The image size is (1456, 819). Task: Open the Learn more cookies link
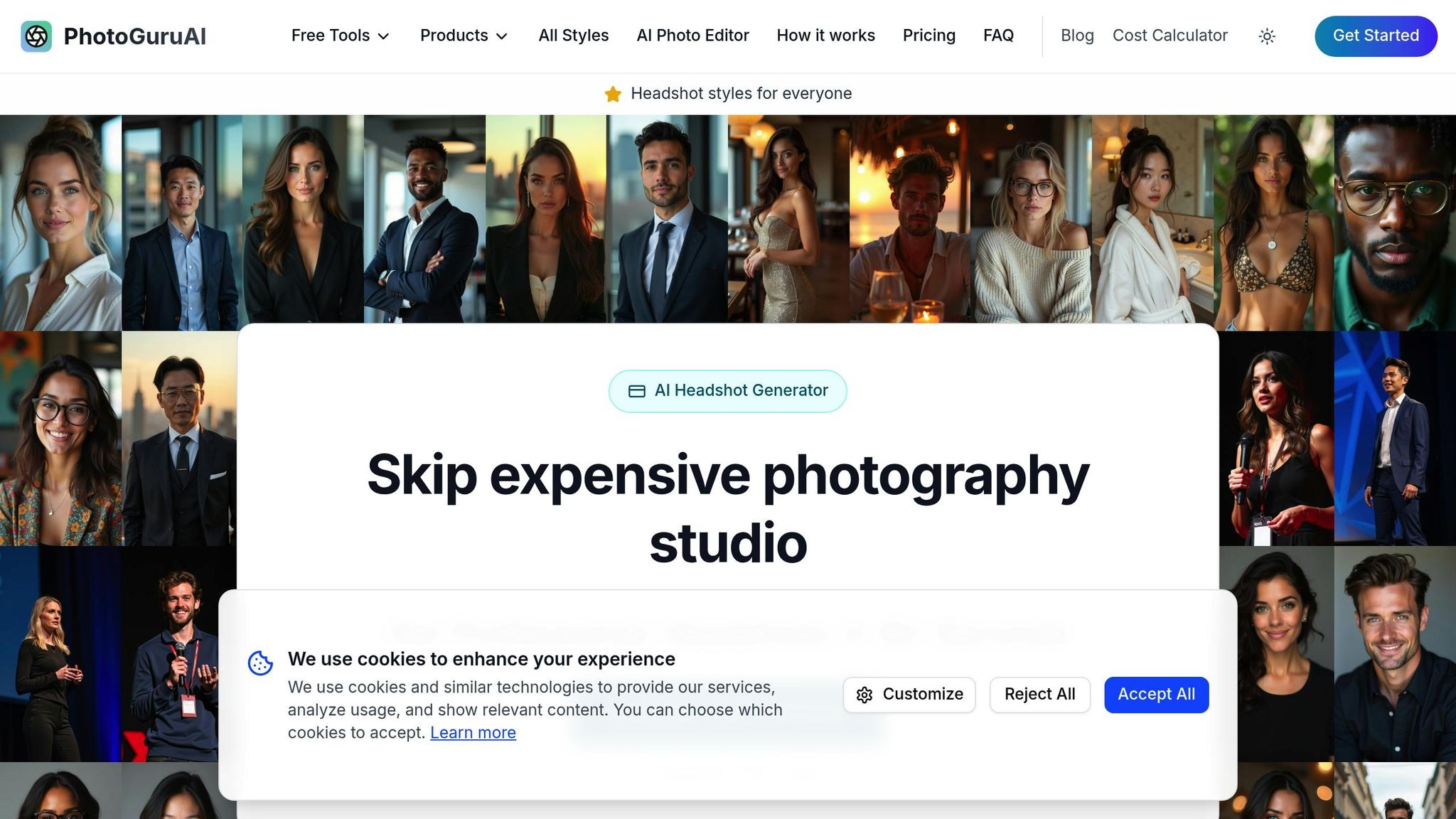pyautogui.click(x=472, y=732)
